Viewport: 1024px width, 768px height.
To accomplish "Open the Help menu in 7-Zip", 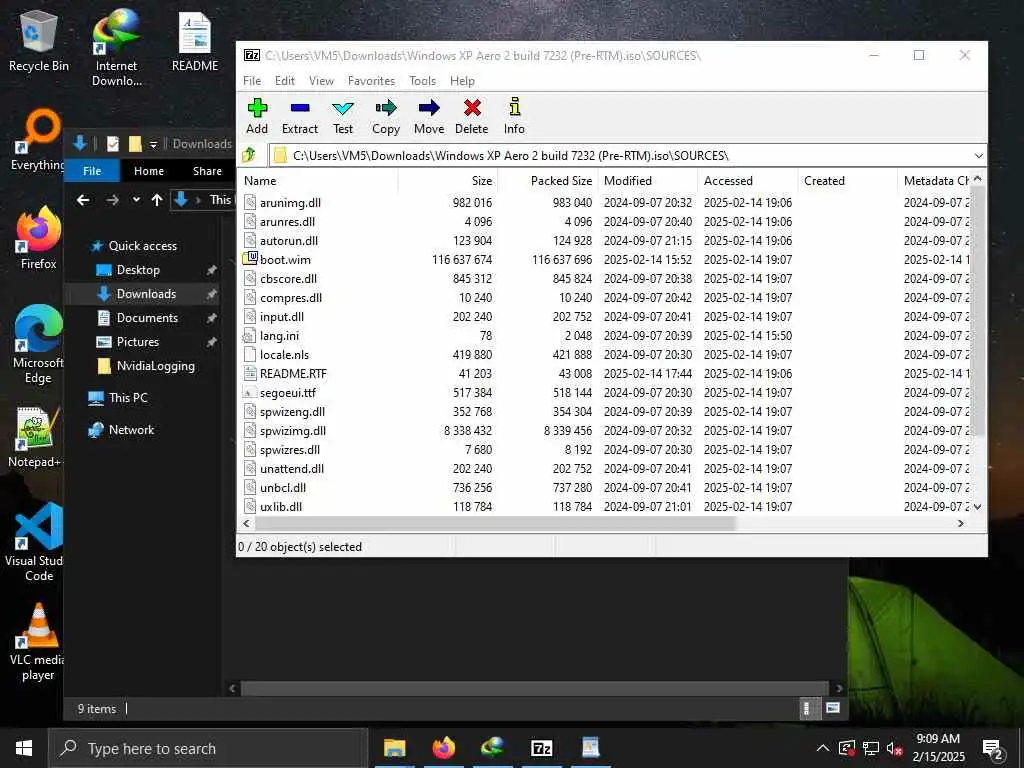I will (x=462, y=81).
